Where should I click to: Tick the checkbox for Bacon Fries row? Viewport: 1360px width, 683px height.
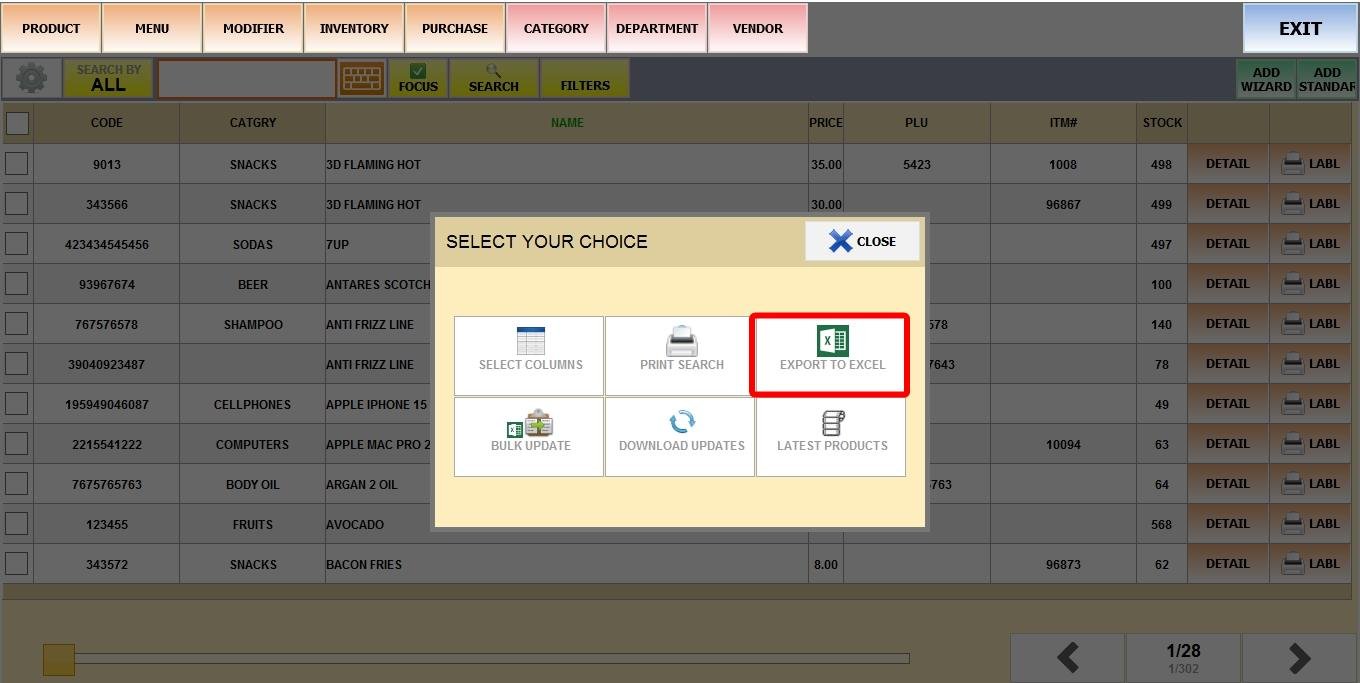17,563
